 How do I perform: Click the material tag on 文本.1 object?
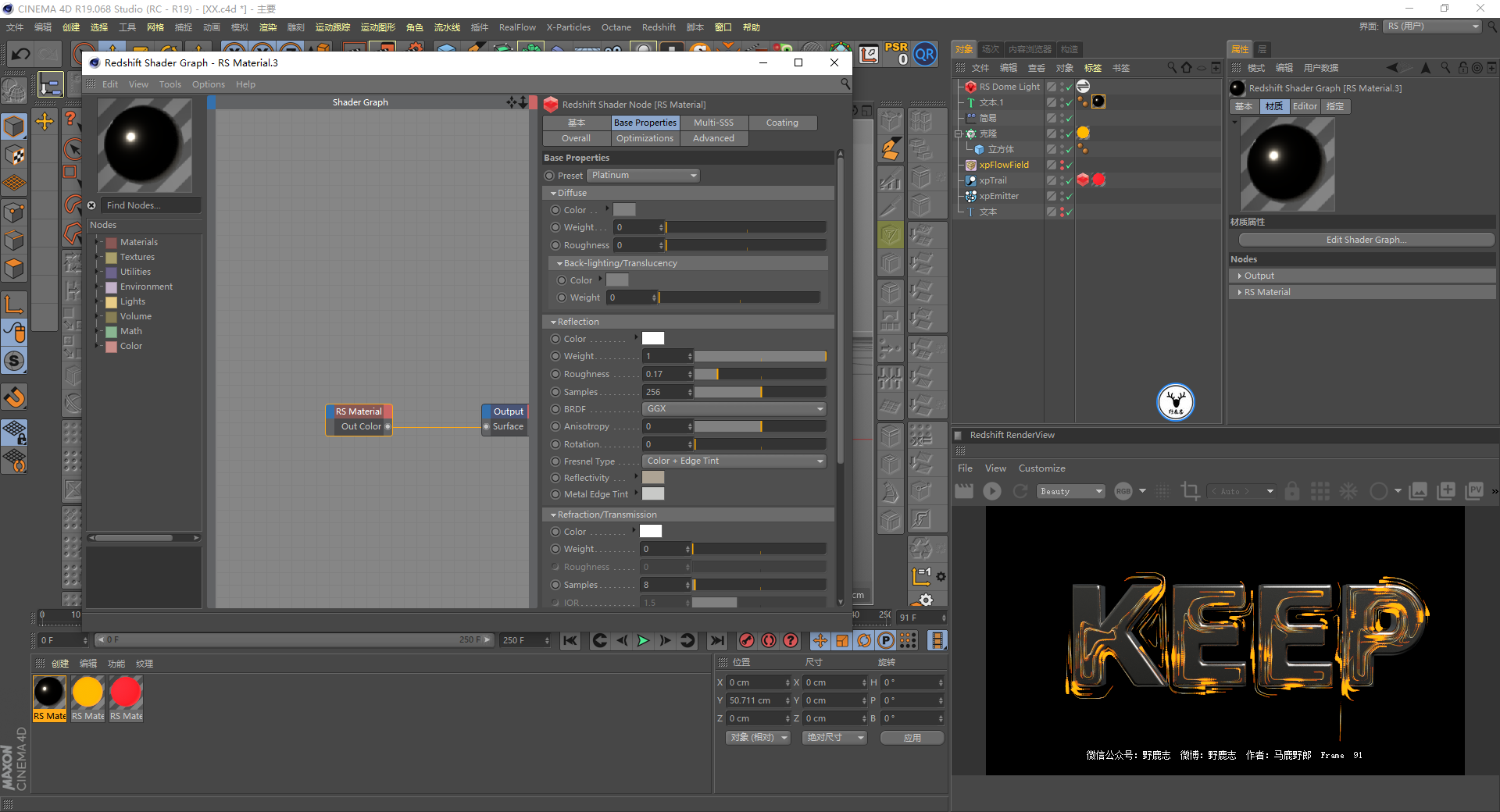[1098, 101]
